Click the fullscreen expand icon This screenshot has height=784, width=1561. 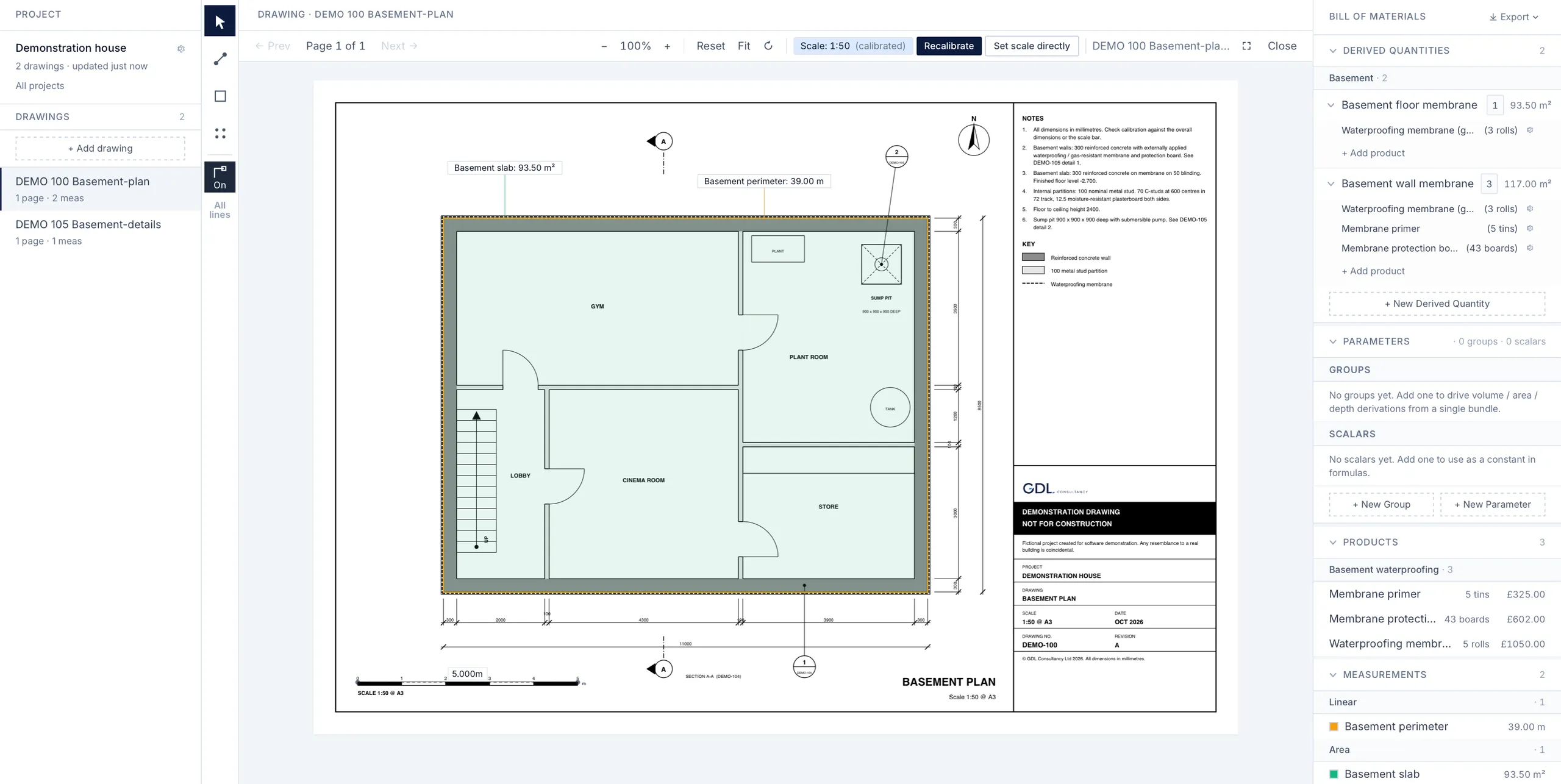point(1246,46)
